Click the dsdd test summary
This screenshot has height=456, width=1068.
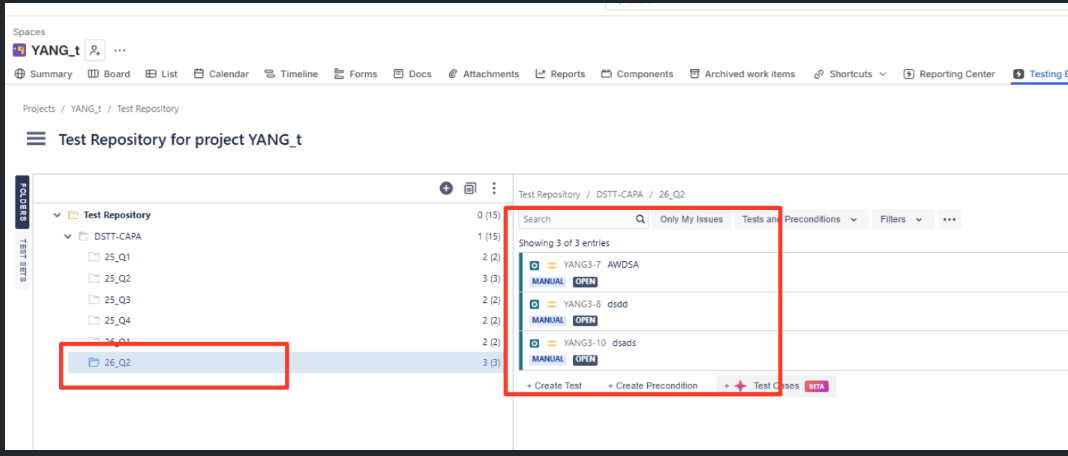pos(618,304)
